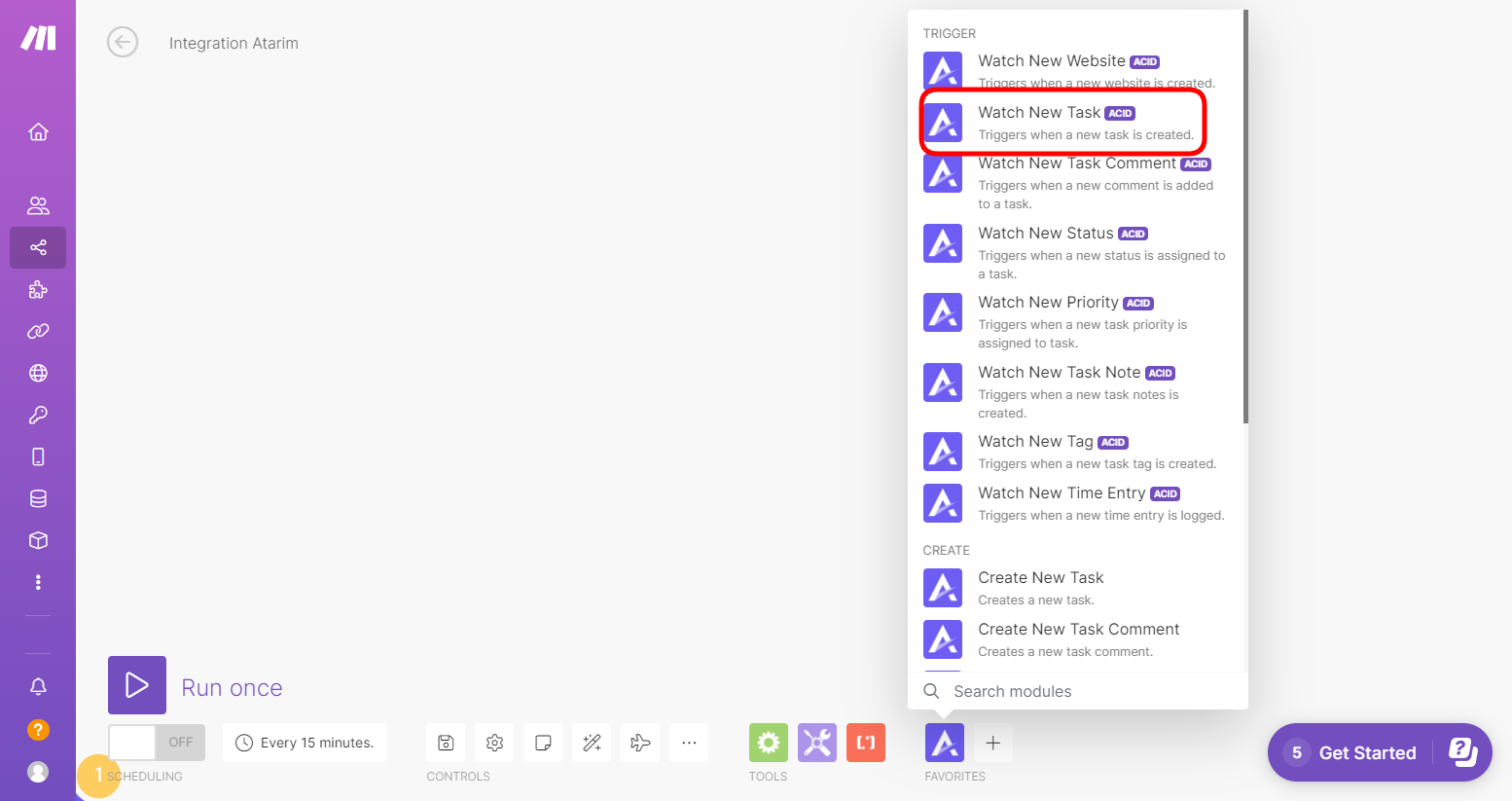
Task: Click the TRIGGER section heading
Action: tap(949, 33)
